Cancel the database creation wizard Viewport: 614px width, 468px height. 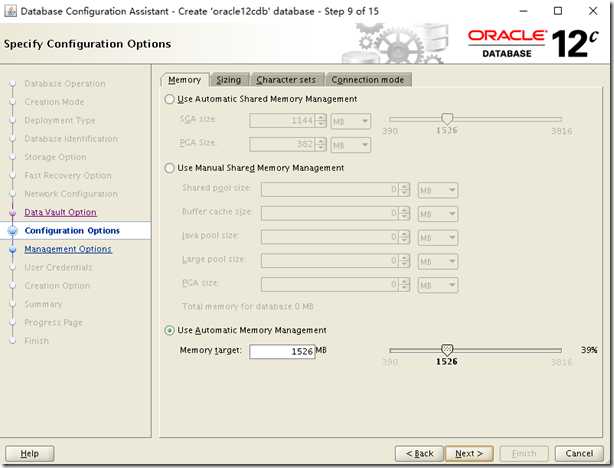579,454
